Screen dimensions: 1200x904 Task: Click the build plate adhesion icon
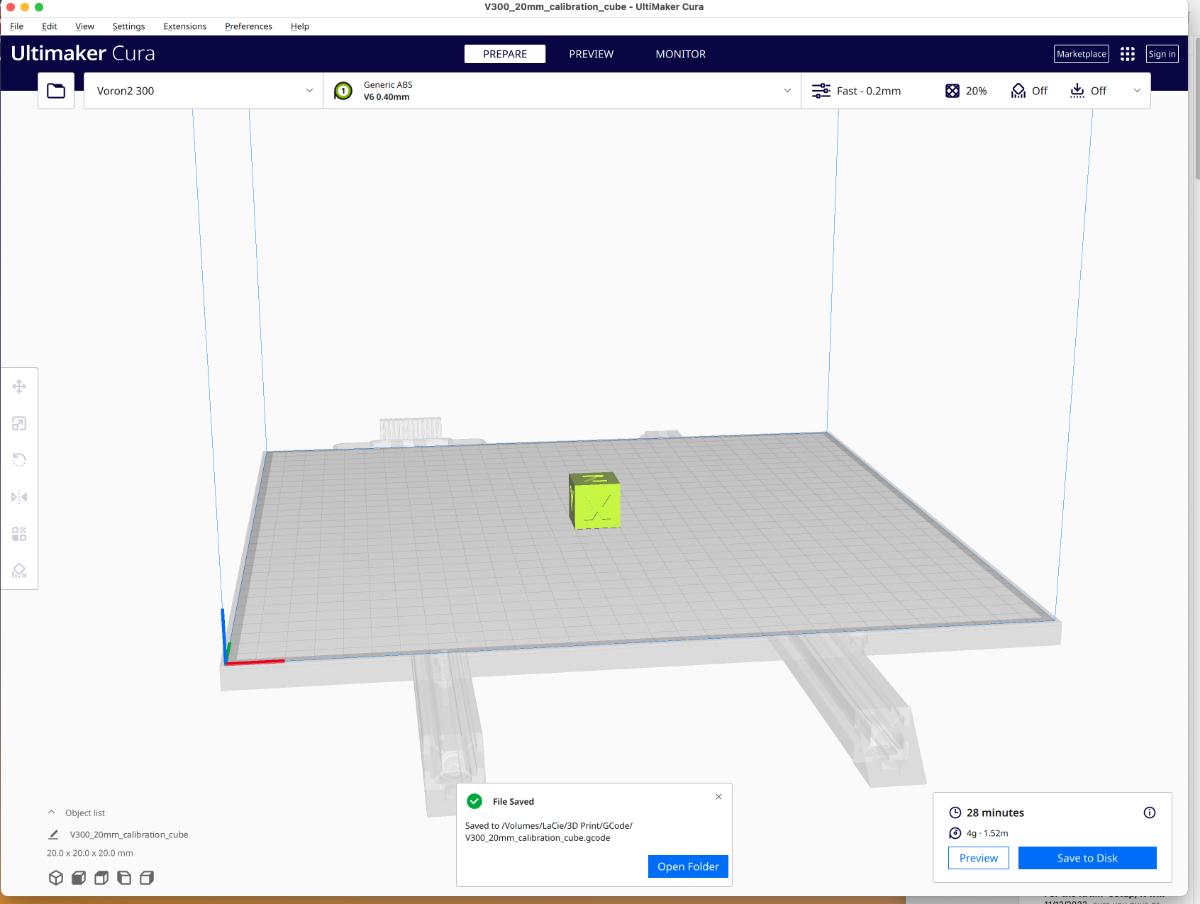(x=1077, y=91)
